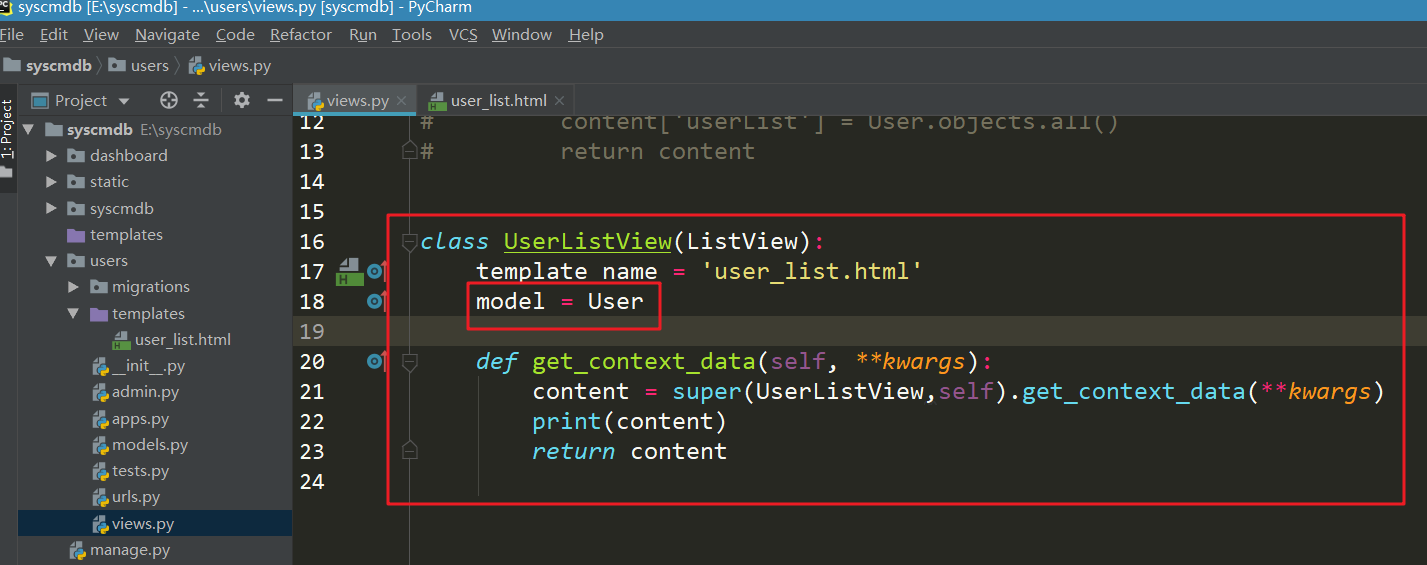The height and width of the screenshot is (565, 1427).
Task: Click the override marker icon on line 18
Action: (x=376, y=301)
